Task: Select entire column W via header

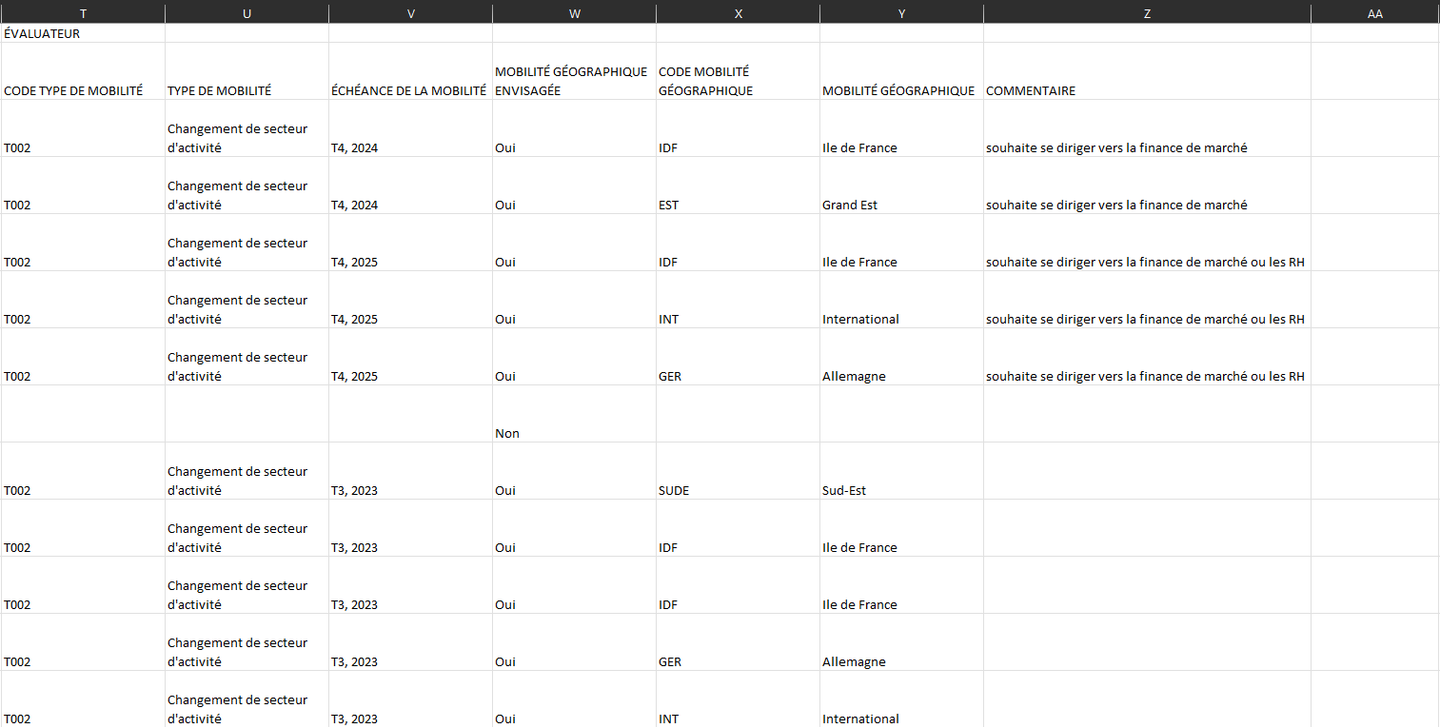Action: click(574, 12)
